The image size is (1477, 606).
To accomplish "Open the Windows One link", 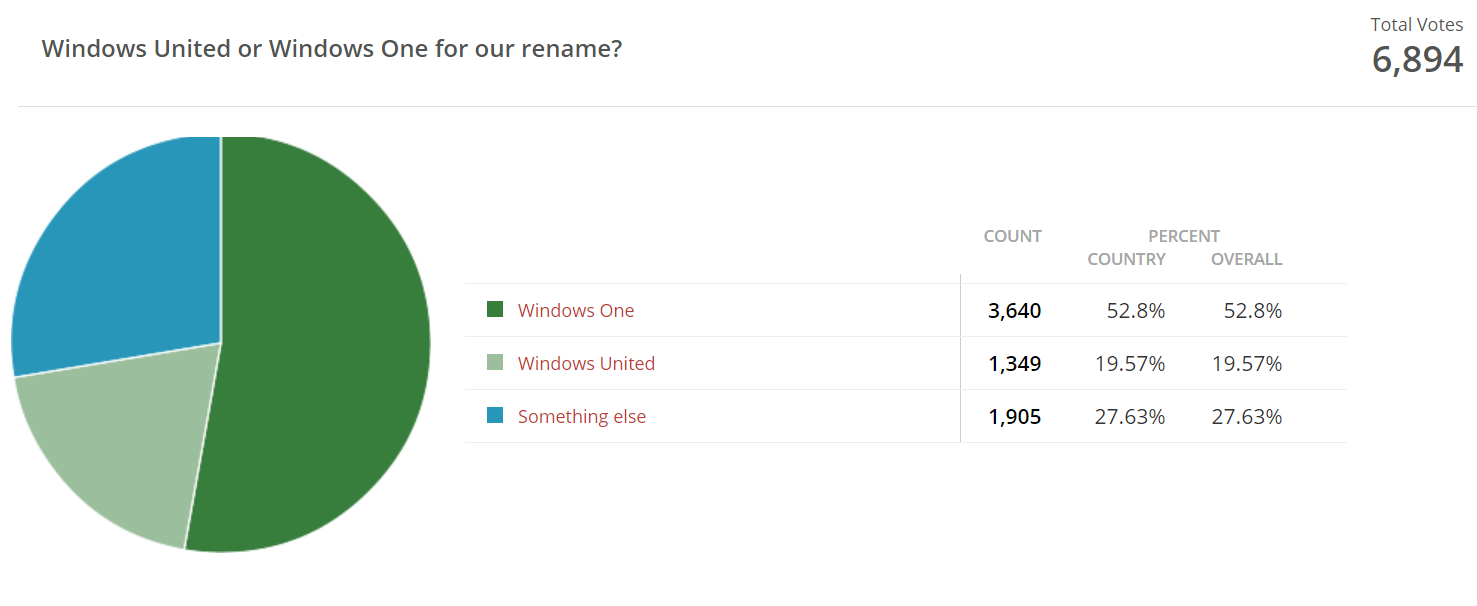I will click(x=576, y=311).
